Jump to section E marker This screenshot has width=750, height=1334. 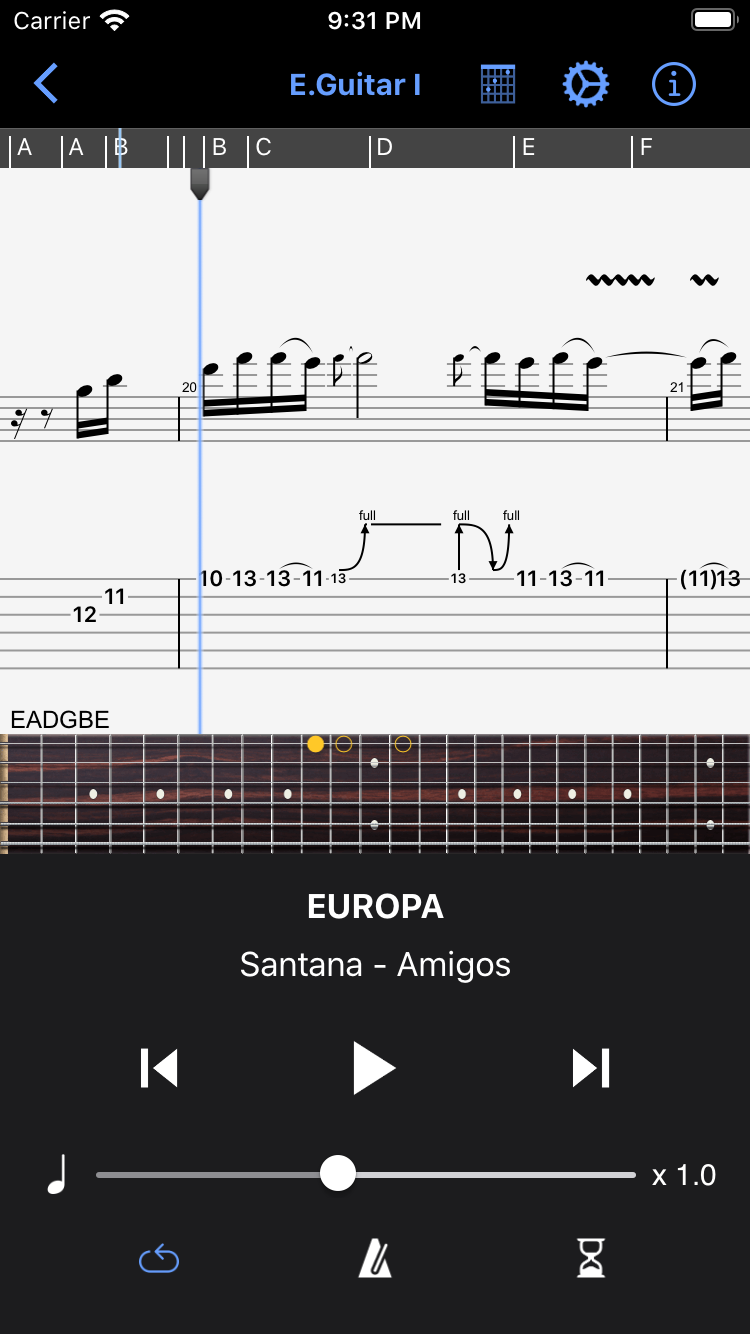[x=528, y=148]
